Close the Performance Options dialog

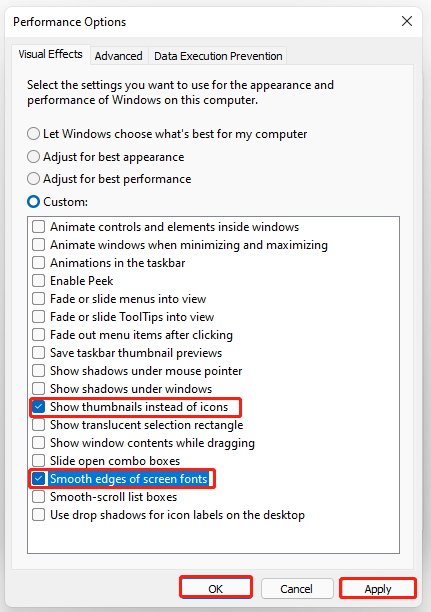407,21
